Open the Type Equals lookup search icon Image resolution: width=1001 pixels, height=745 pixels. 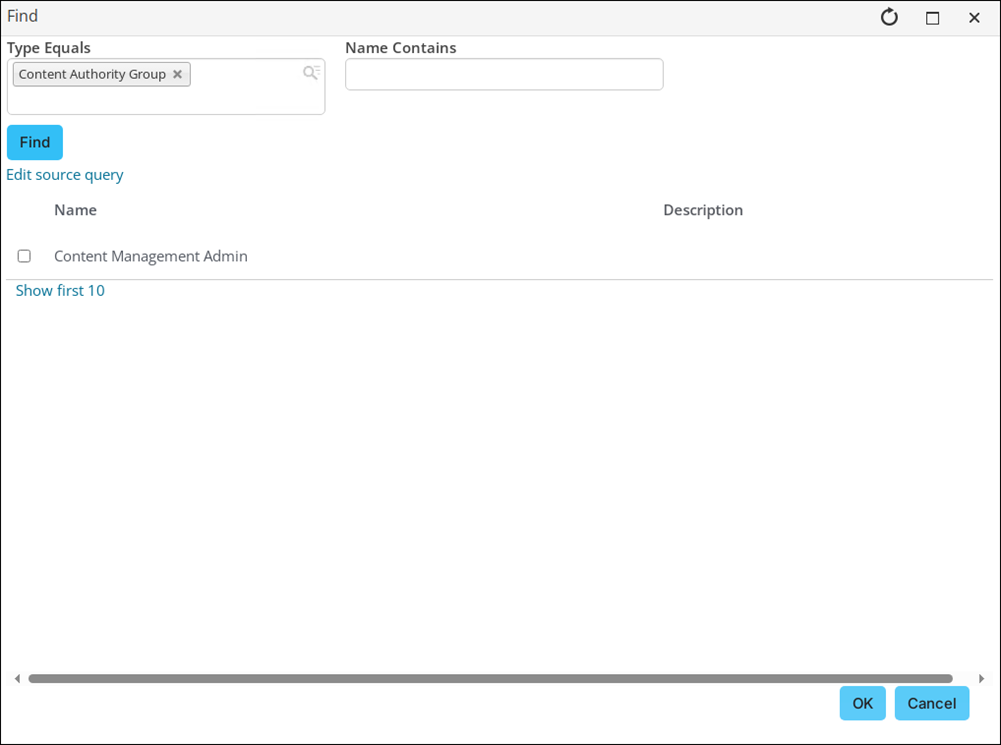tap(311, 72)
